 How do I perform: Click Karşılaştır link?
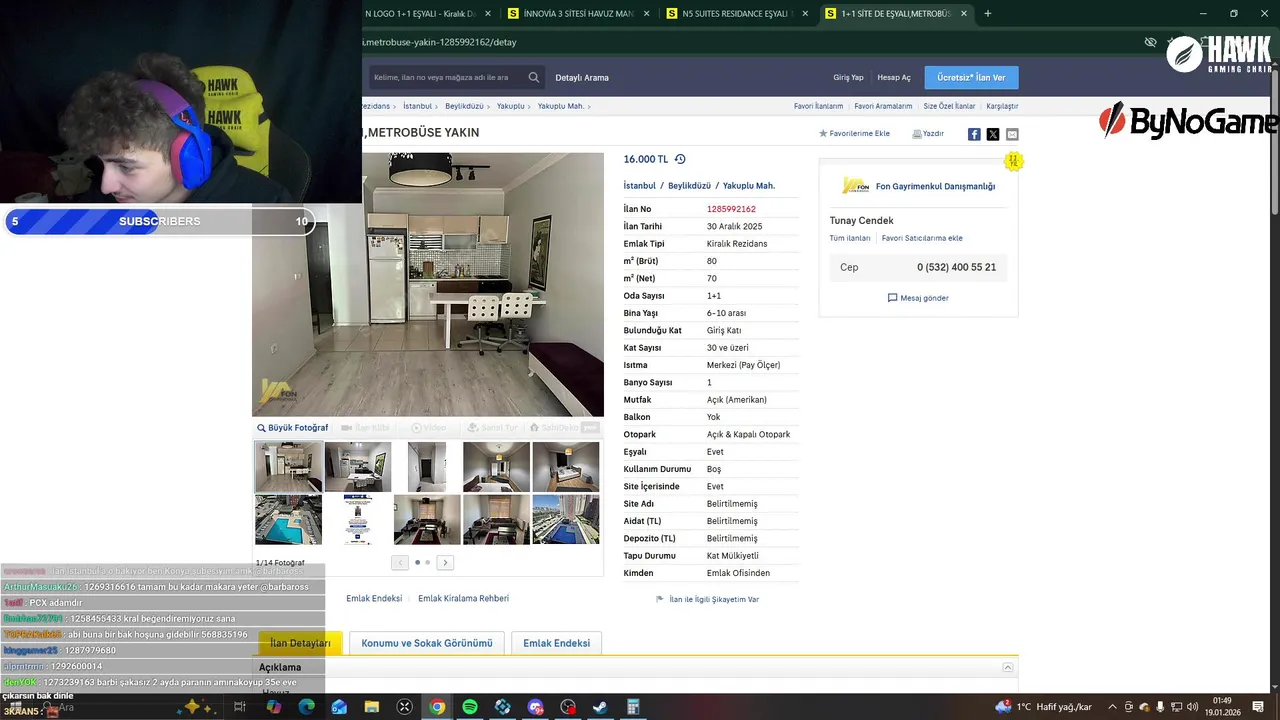(1002, 106)
